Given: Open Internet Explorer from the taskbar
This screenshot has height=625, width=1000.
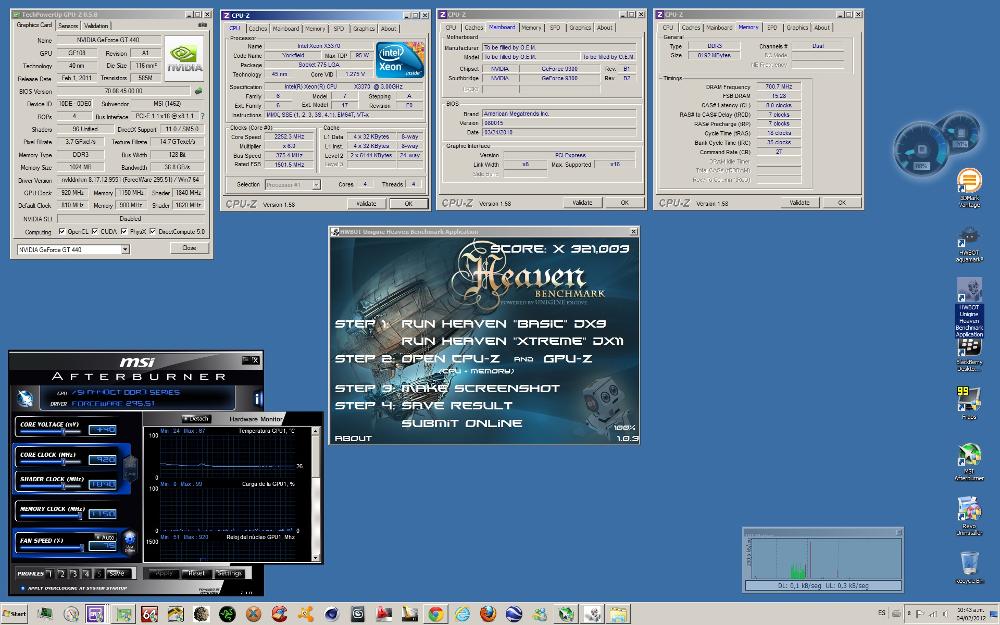Looking at the screenshot, I should [x=462, y=614].
